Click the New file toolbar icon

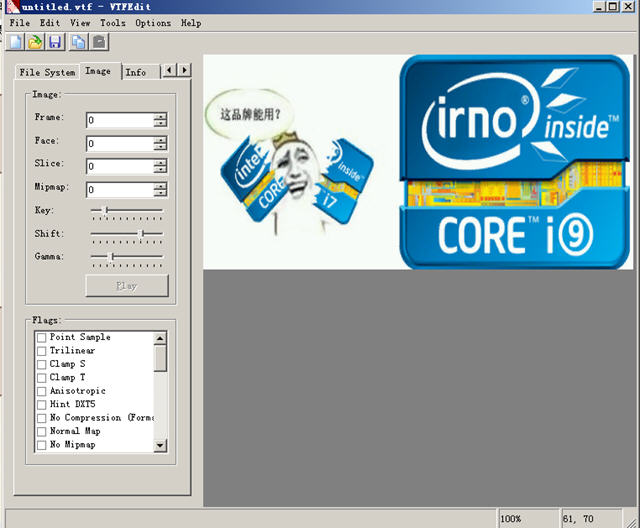(16, 42)
